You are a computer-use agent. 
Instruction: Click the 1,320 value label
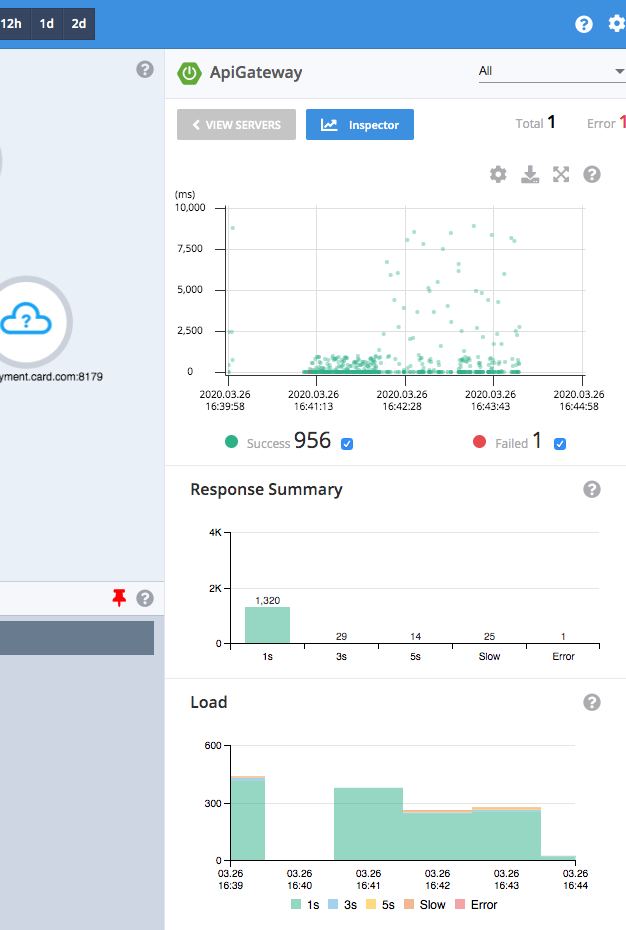pyautogui.click(x=268, y=600)
